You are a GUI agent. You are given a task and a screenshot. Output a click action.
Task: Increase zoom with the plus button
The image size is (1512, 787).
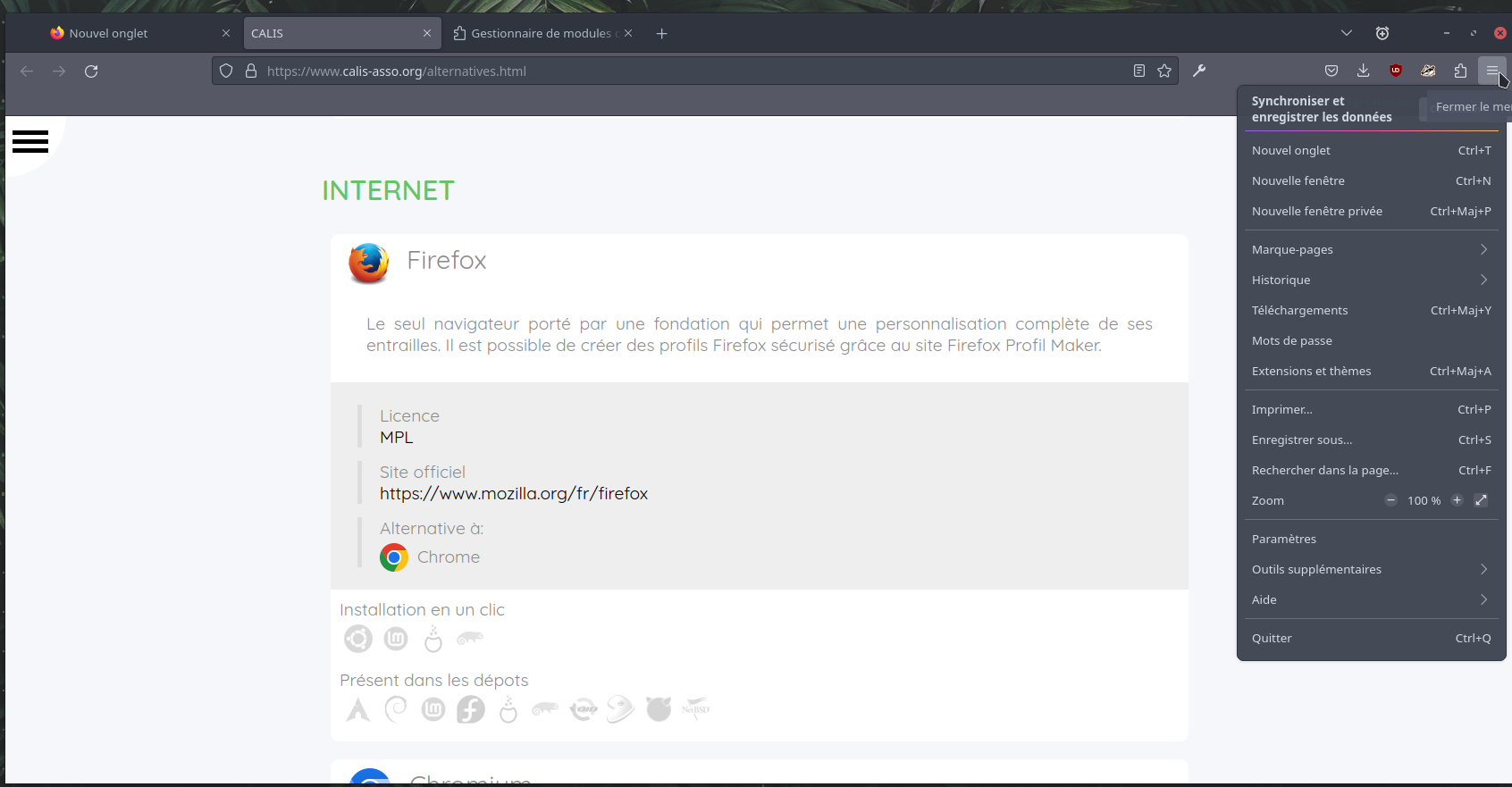(1457, 500)
